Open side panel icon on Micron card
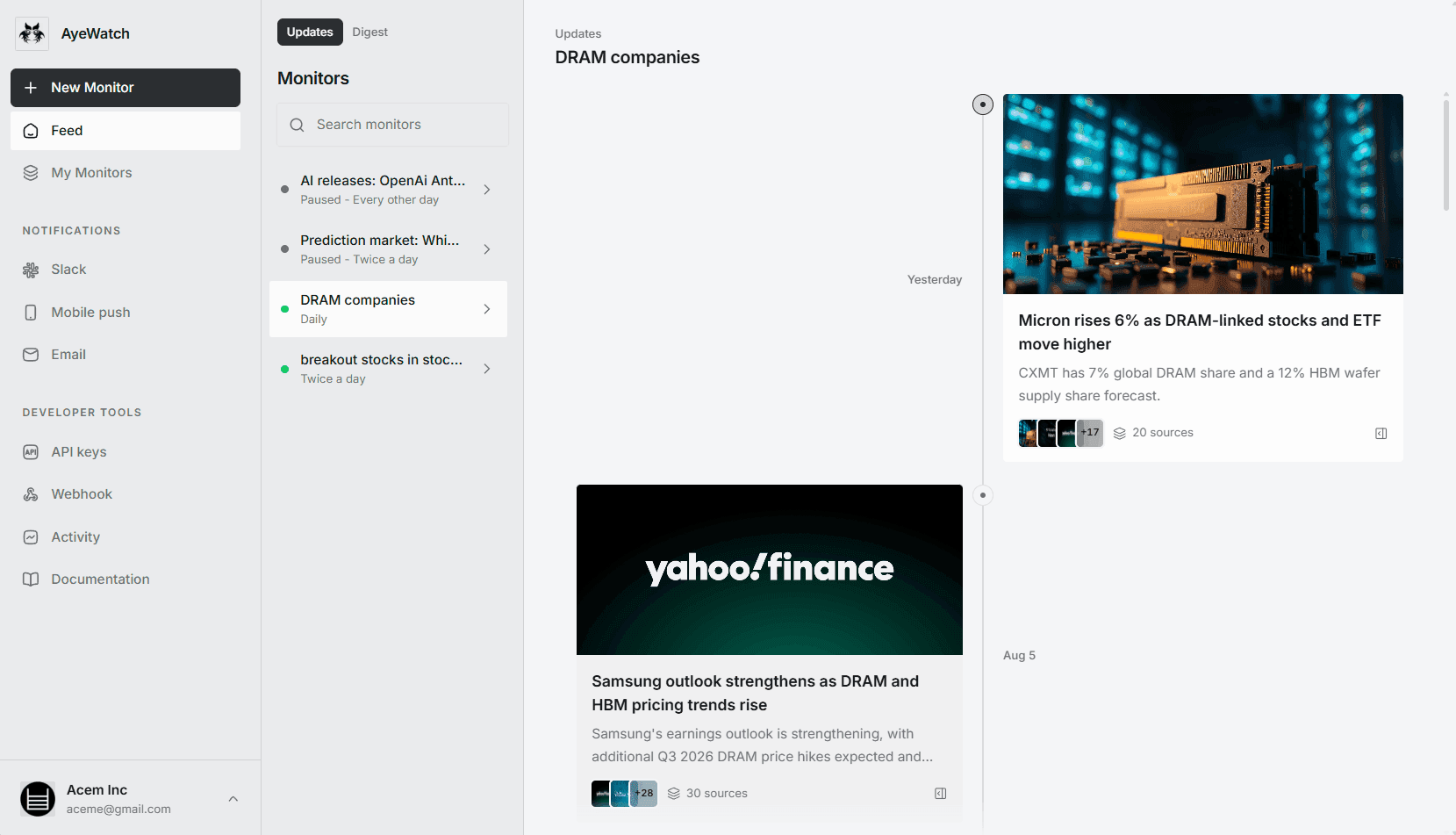1456x835 pixels. click(1381, 433)
